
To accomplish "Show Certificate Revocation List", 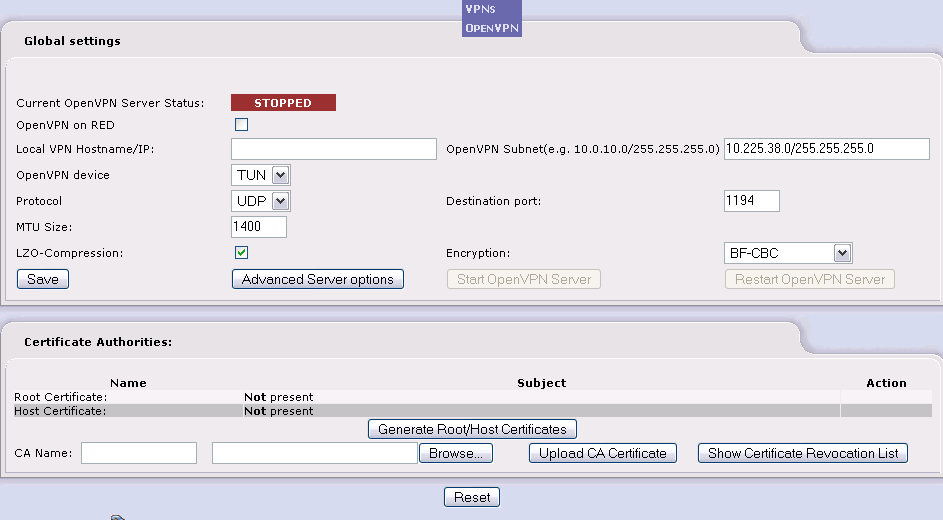I will click(803, 453).
